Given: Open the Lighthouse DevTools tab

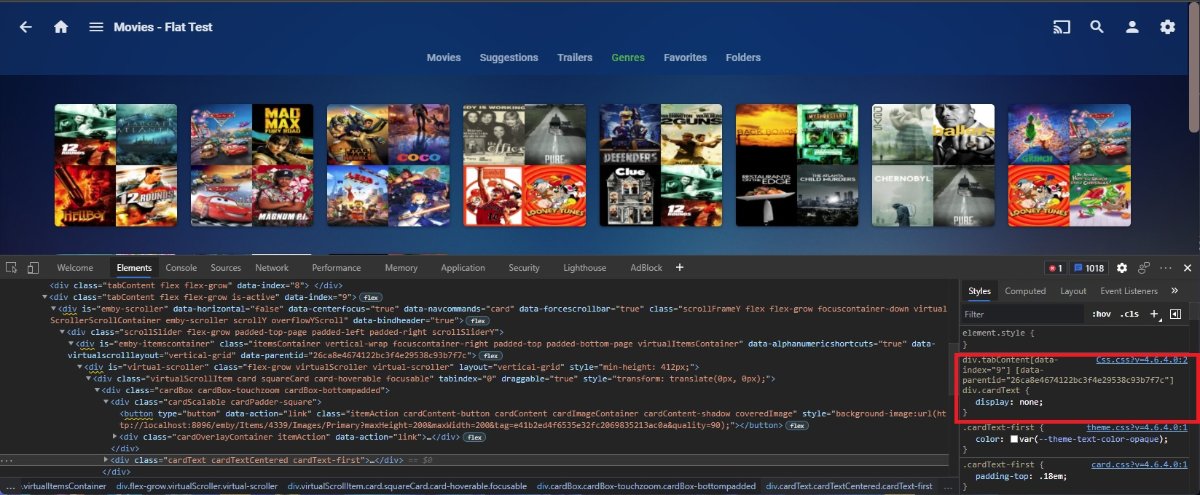Looking at the screenshot, I should (584, 268).
